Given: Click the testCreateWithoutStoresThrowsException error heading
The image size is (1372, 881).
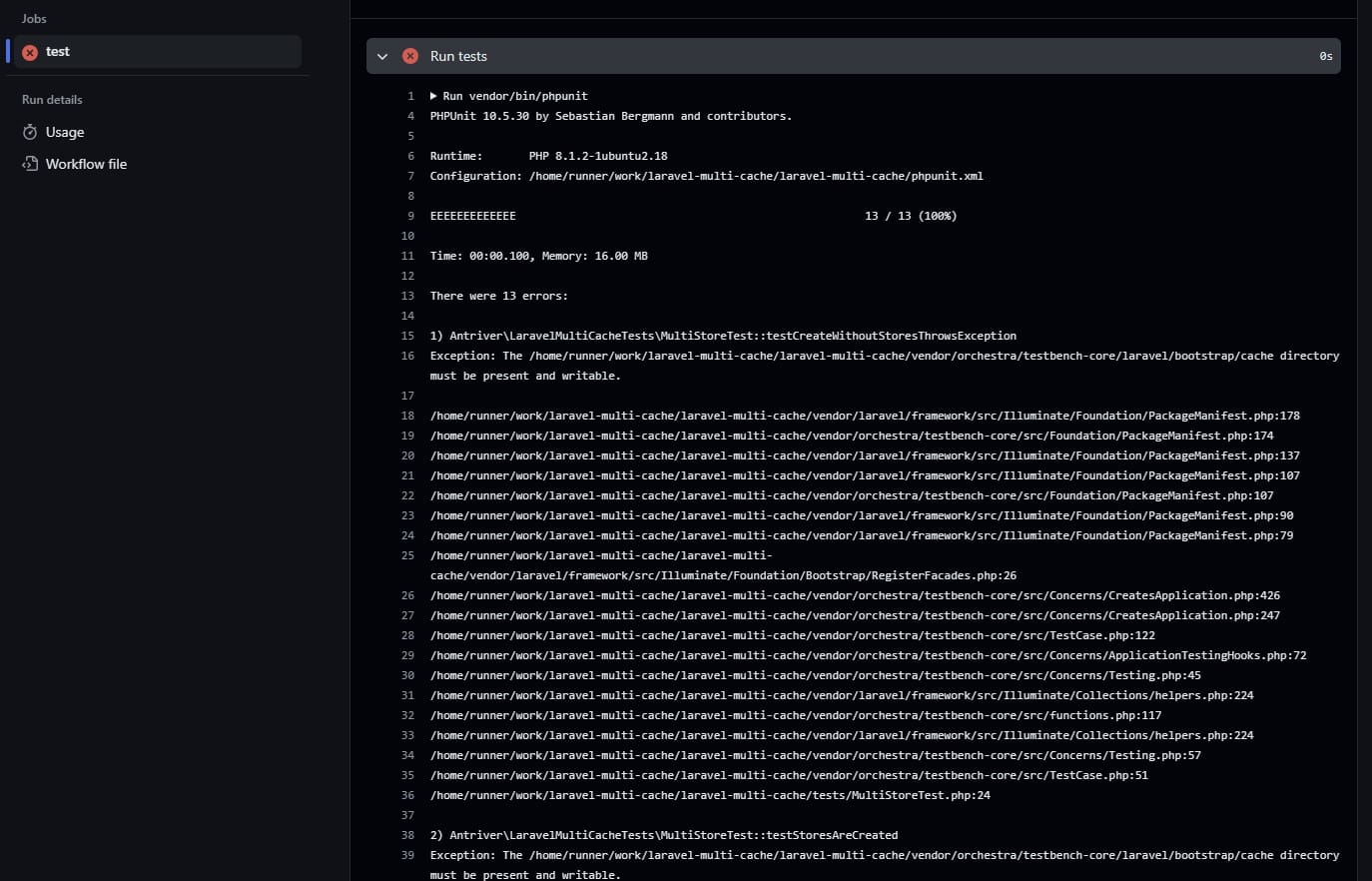Looking at the screenshot, I should (x=723, y=336).
